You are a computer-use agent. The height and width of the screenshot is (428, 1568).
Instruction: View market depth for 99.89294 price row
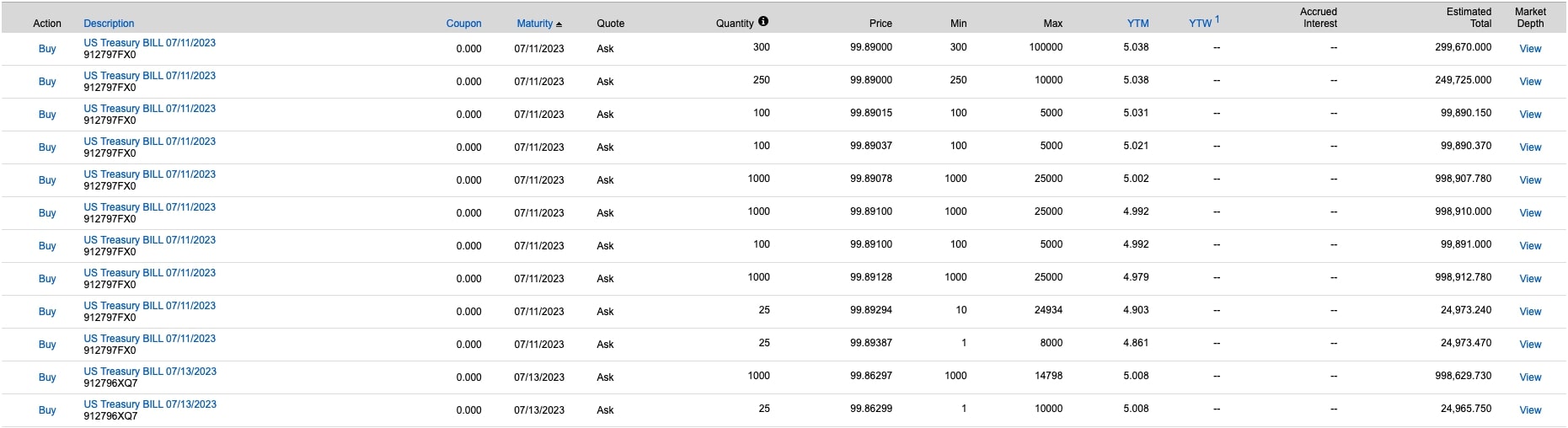[1530, 312]
